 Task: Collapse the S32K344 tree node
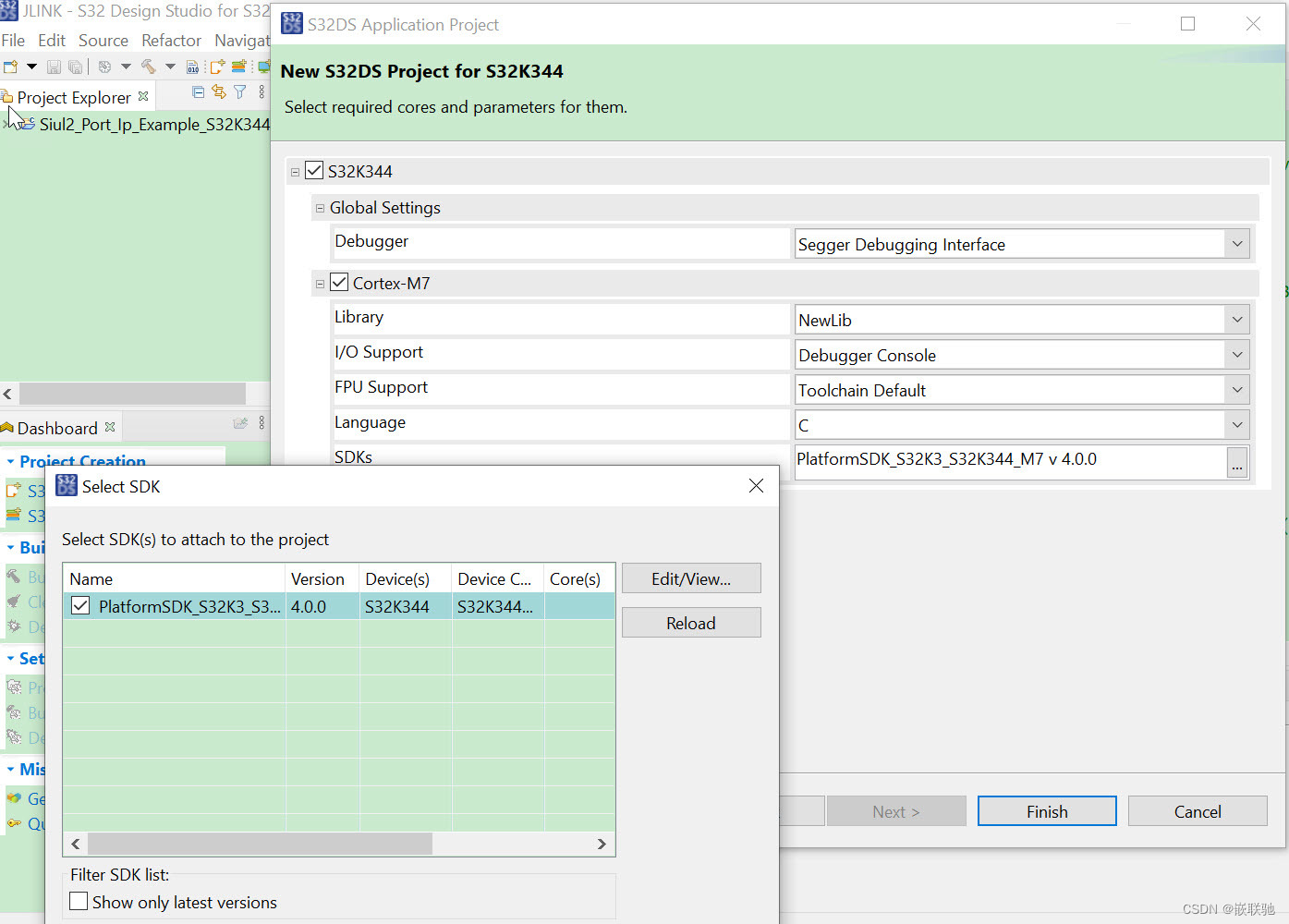tap(295, 171)
